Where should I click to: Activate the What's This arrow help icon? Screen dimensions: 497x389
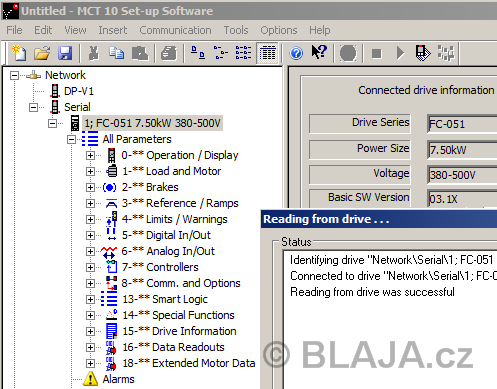(319, 52)
